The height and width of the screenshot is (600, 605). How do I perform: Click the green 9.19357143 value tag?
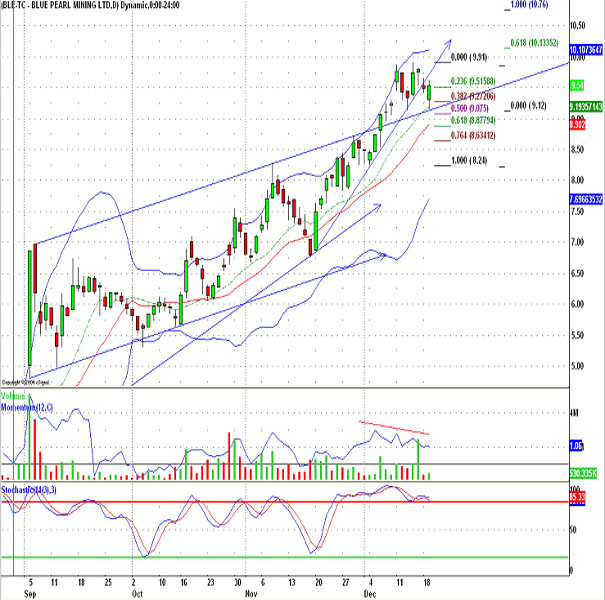[586, 107]
